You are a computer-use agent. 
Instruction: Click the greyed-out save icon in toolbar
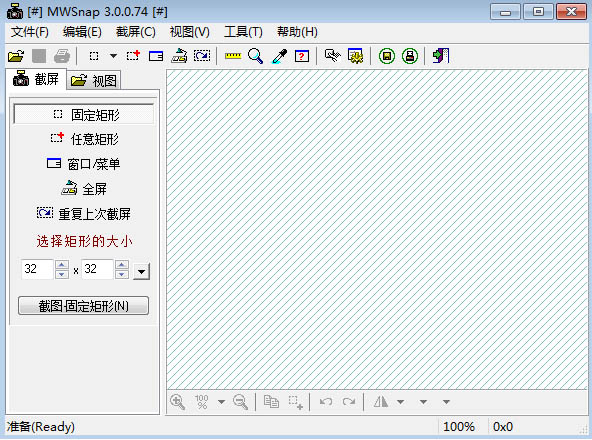[x=39, y=56]
